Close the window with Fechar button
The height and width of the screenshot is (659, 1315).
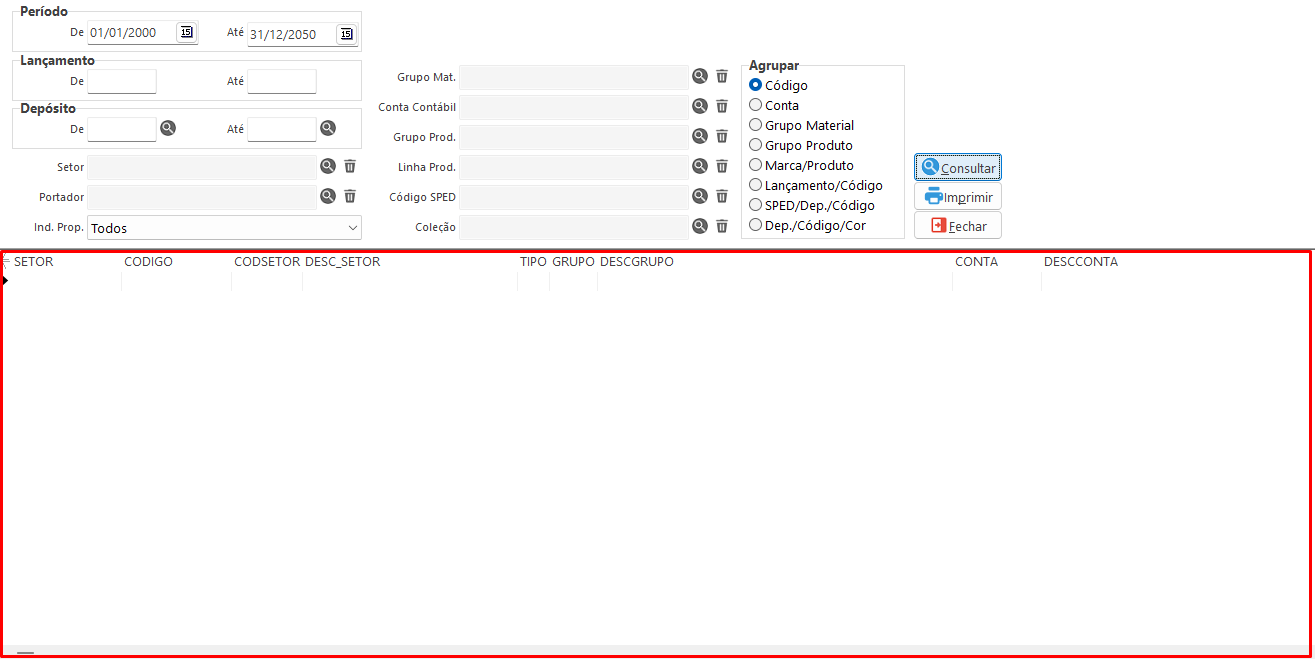[x=958, y=226]
